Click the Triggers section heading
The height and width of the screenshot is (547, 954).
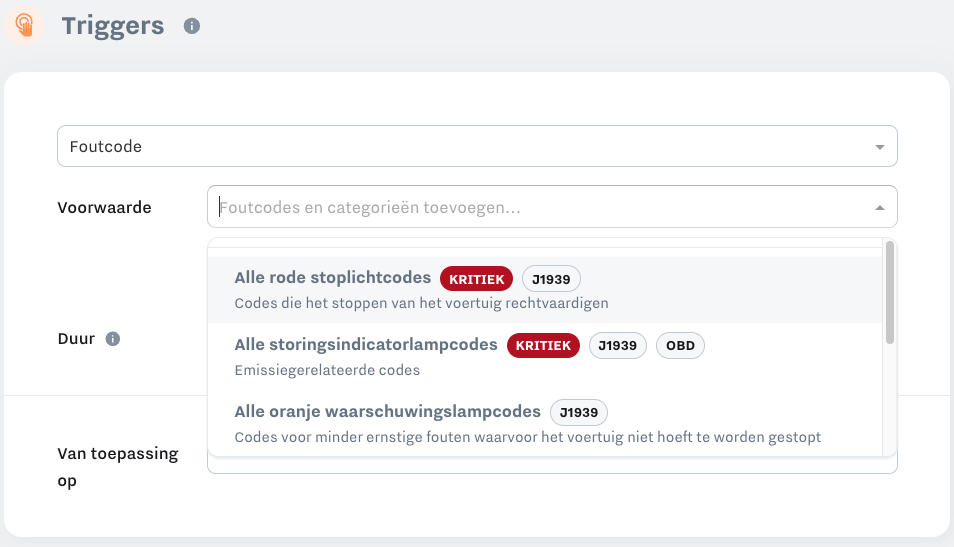[113, 26]
